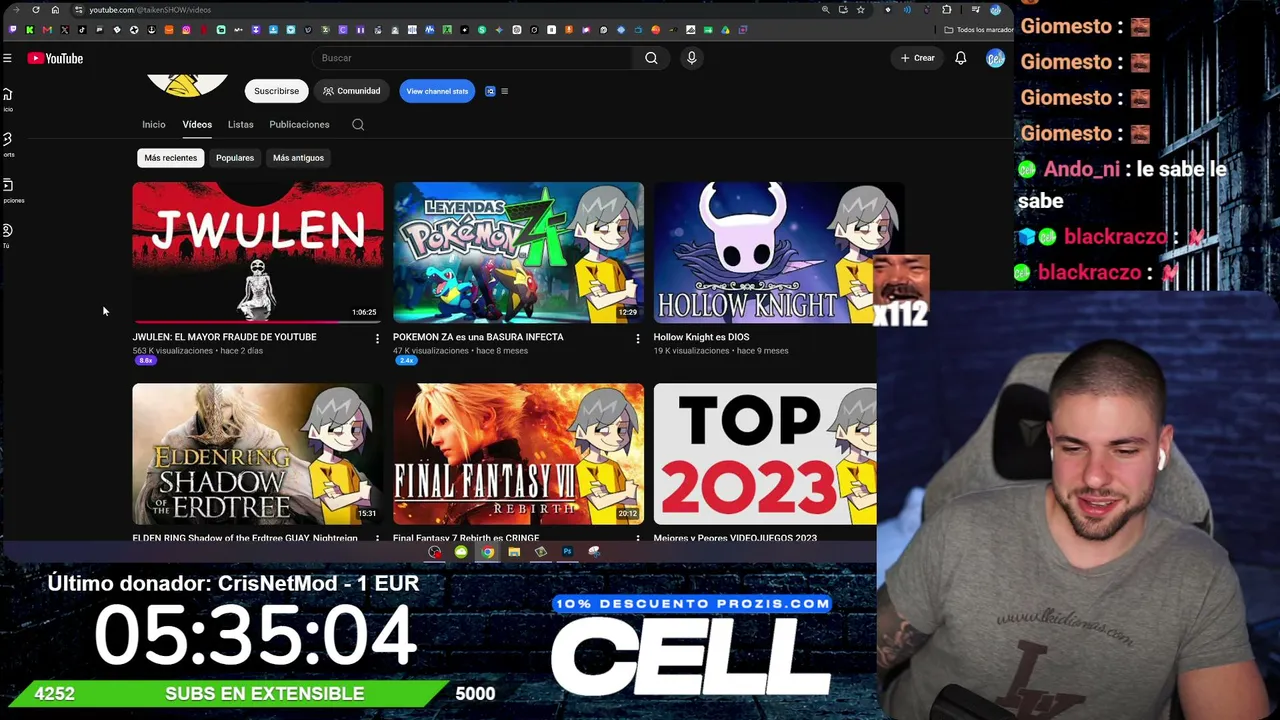Open options for JWULEN video

coord(377,339)
